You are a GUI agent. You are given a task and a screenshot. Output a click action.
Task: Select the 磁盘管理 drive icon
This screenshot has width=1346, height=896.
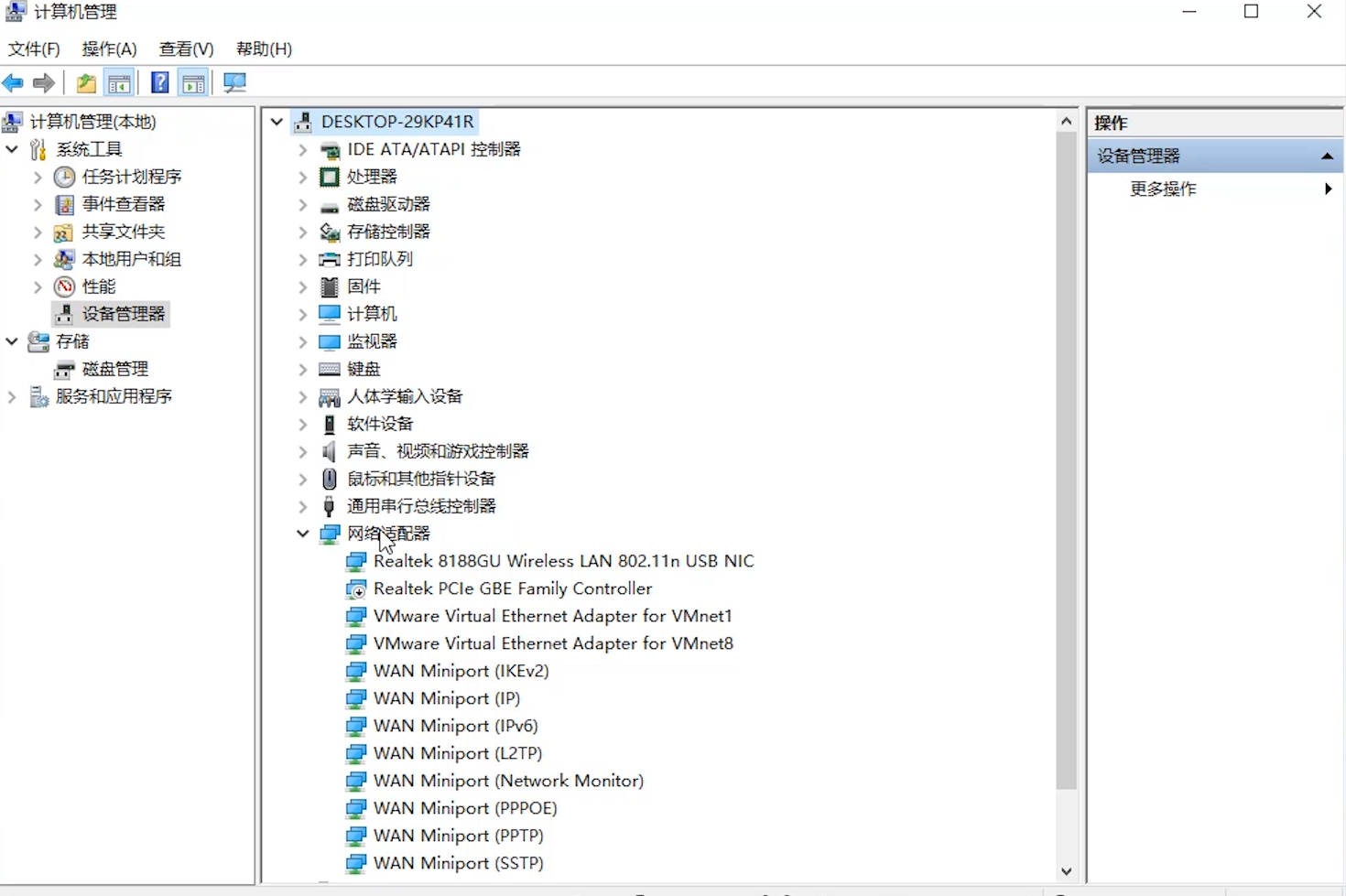tap(64, 369)
